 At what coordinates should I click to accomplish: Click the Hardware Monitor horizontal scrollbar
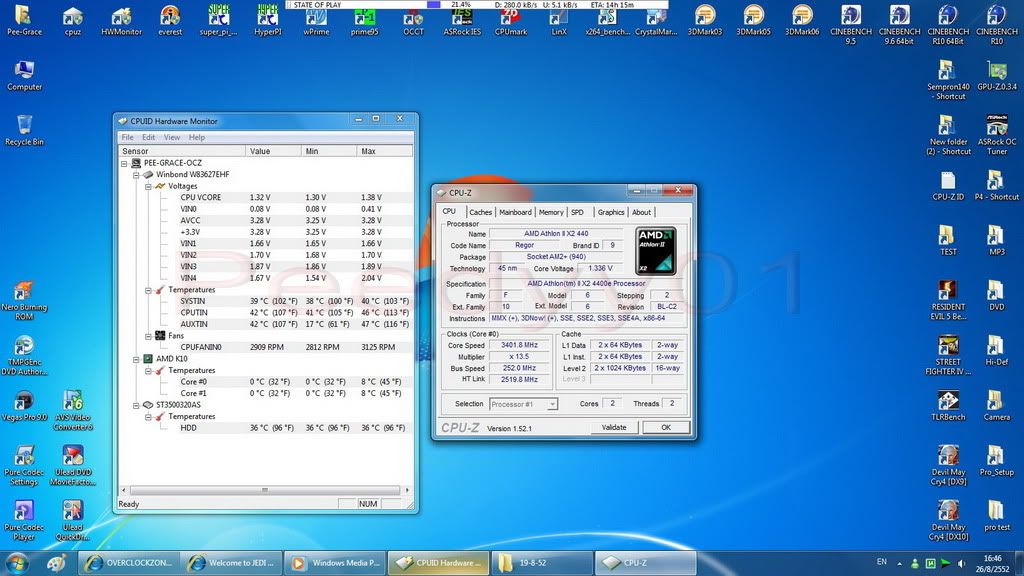[x=264, y=490]
